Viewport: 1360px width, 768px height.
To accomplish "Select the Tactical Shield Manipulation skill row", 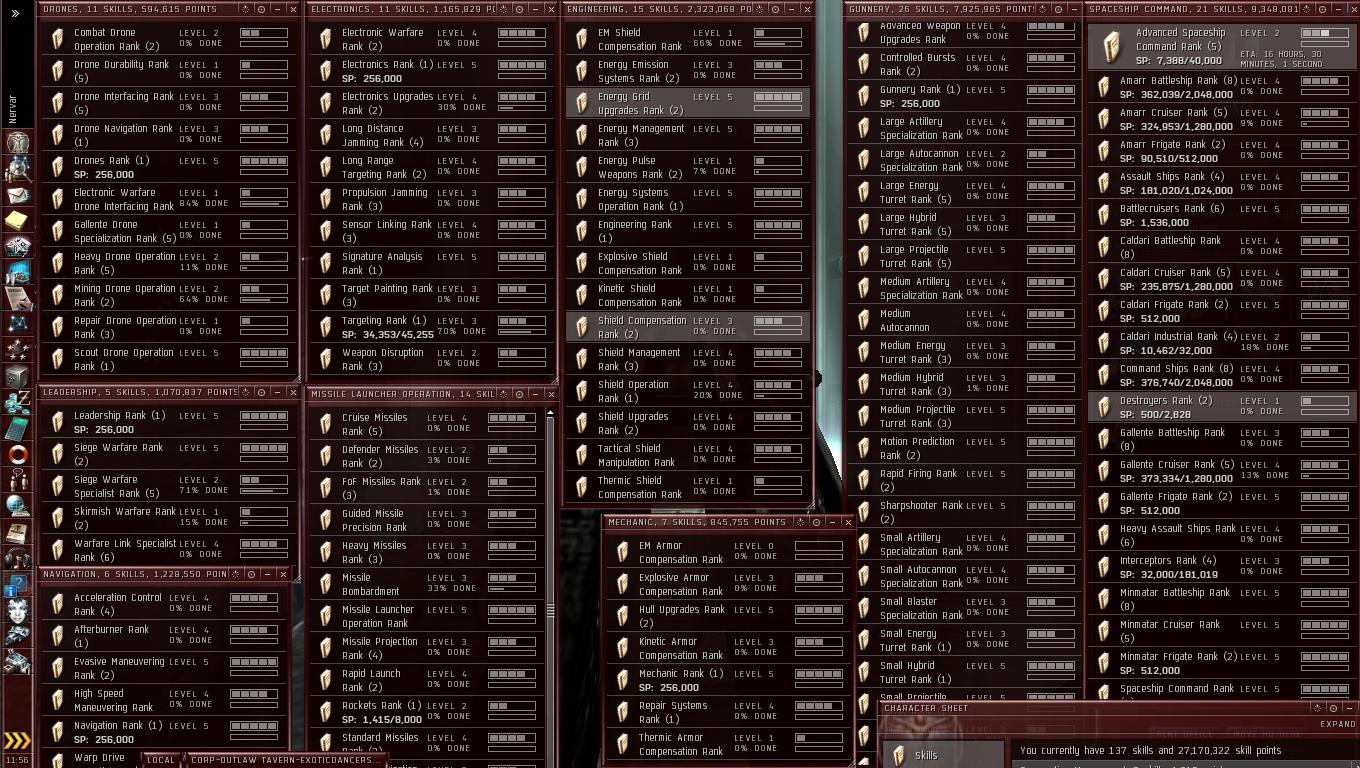I will (x=688, y=455).
